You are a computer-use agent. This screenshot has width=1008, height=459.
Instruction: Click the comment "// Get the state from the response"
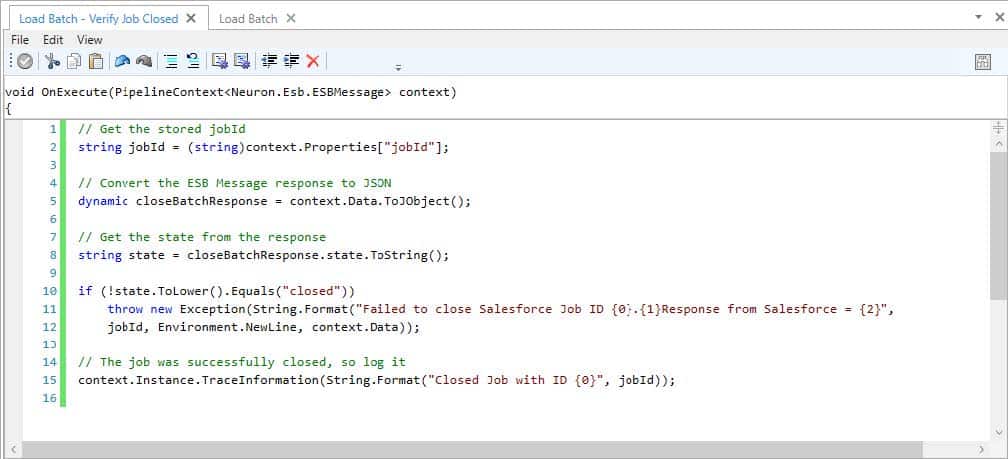click(202, 237)
